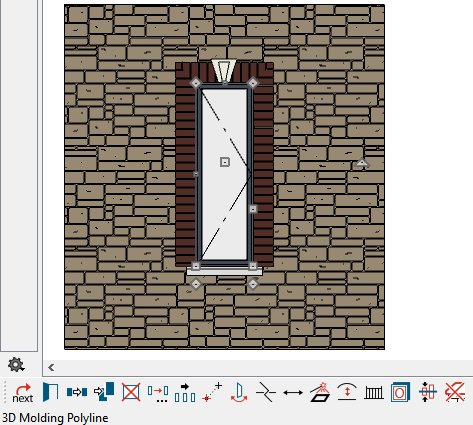Image resolution: width=473 pixels, height=425 pixels.
Task: Click the fence-like railing icon in edit toolbar
Action: (374, 393)
